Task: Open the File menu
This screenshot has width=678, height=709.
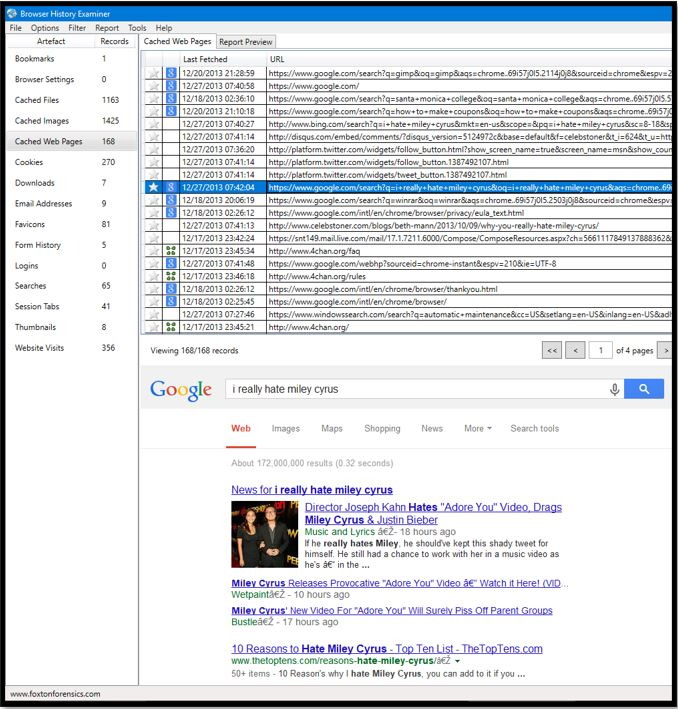Action: click(15, 28)
